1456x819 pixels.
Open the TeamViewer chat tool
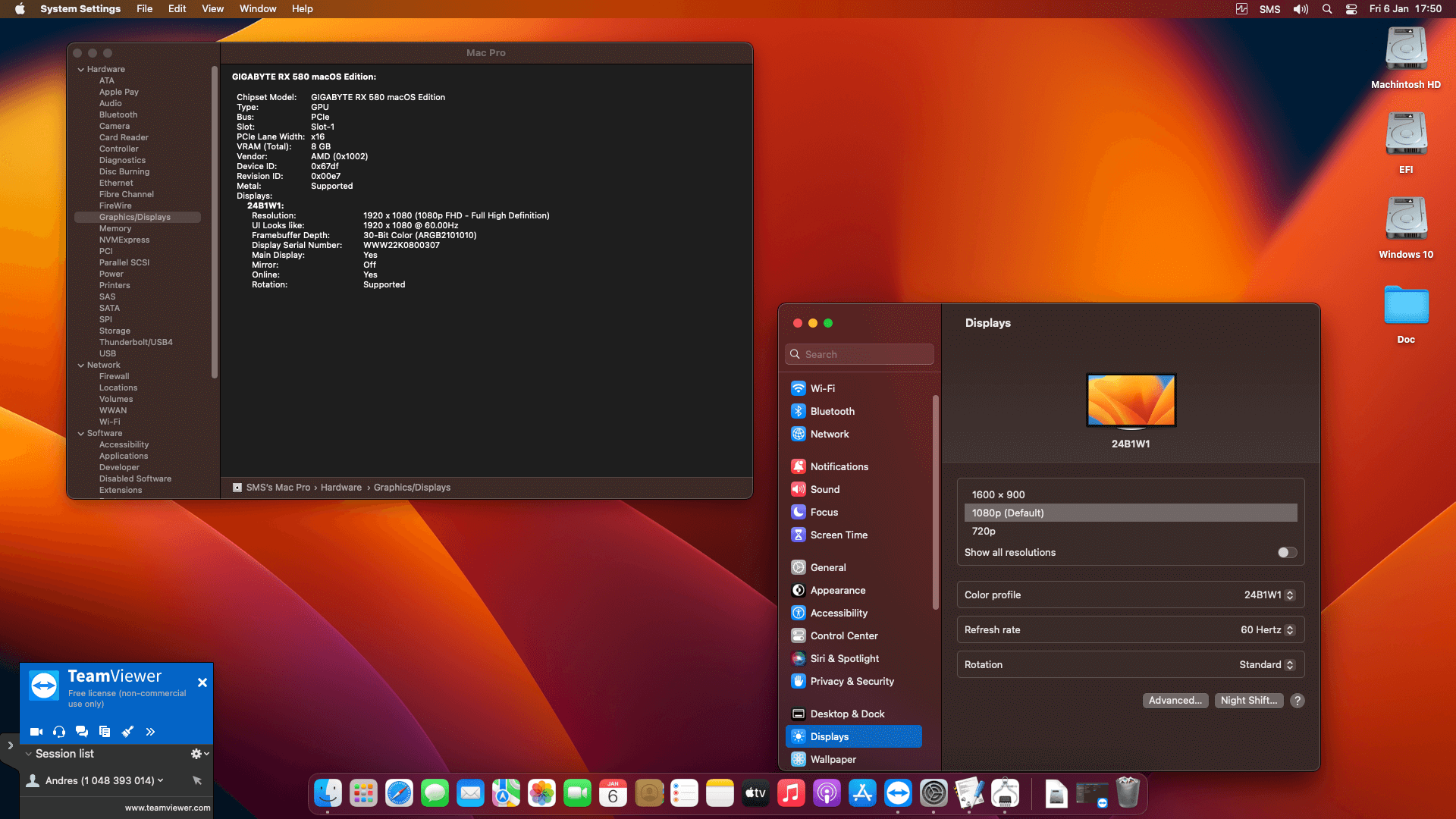coord(82,731)
